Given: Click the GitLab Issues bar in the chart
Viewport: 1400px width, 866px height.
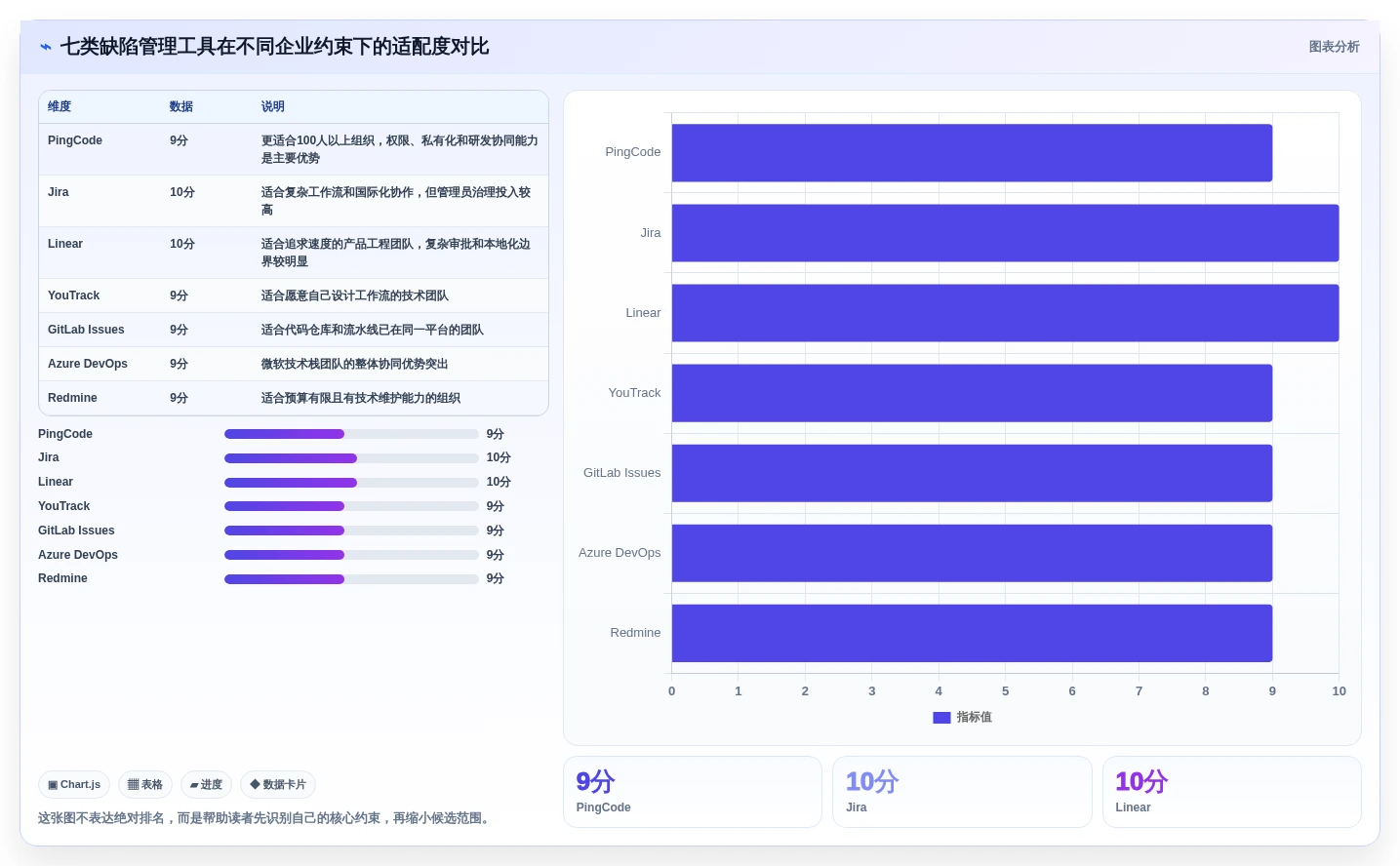Looking at the screenshot, I should (x=972, y=473).
